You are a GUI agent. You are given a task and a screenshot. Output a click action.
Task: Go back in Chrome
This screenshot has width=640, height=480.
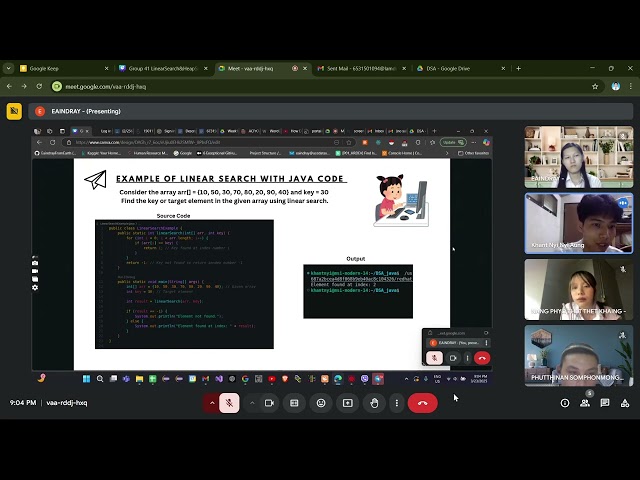(x=9, y=87)
